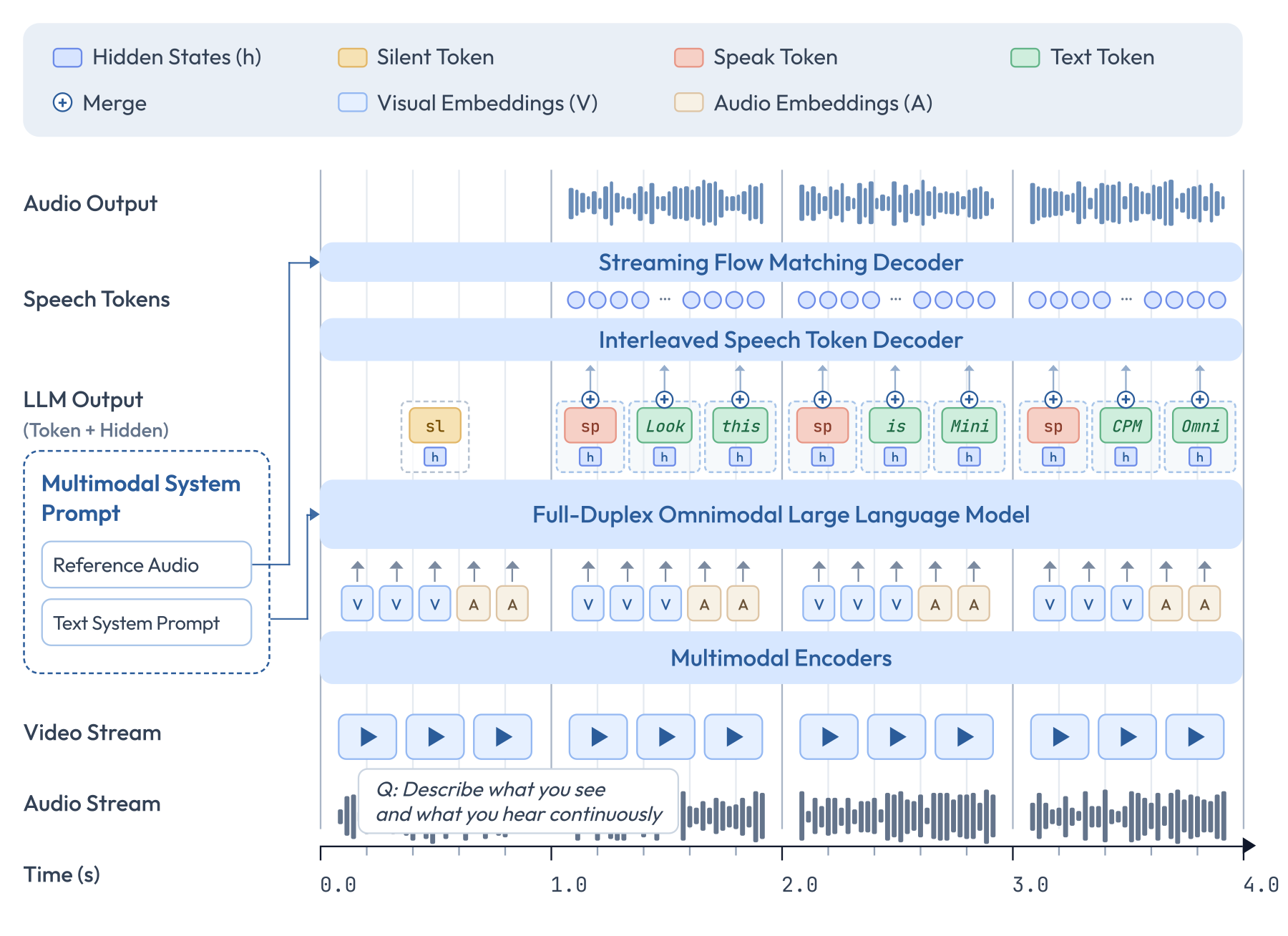Click the hidden state 'h' under 'Omni'

(1200, 457)
